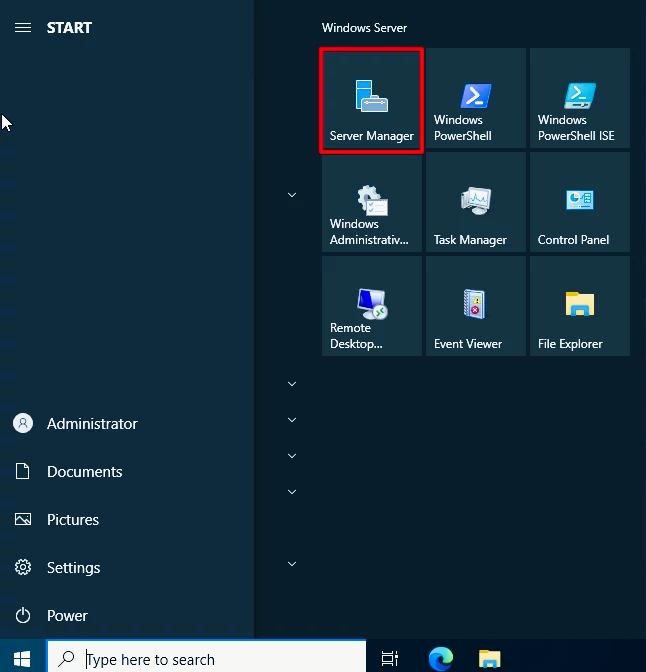Open the Event Viewer tile
The image size is (646, 672).
(476, 306)
